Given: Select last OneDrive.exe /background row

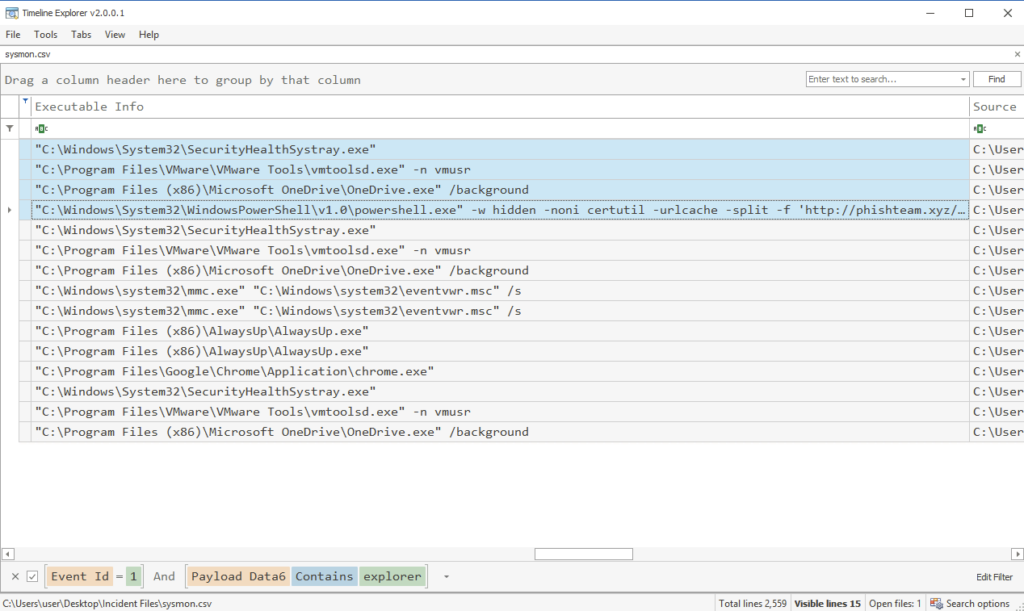Looking at the screenshot, I should coord(500,431).
